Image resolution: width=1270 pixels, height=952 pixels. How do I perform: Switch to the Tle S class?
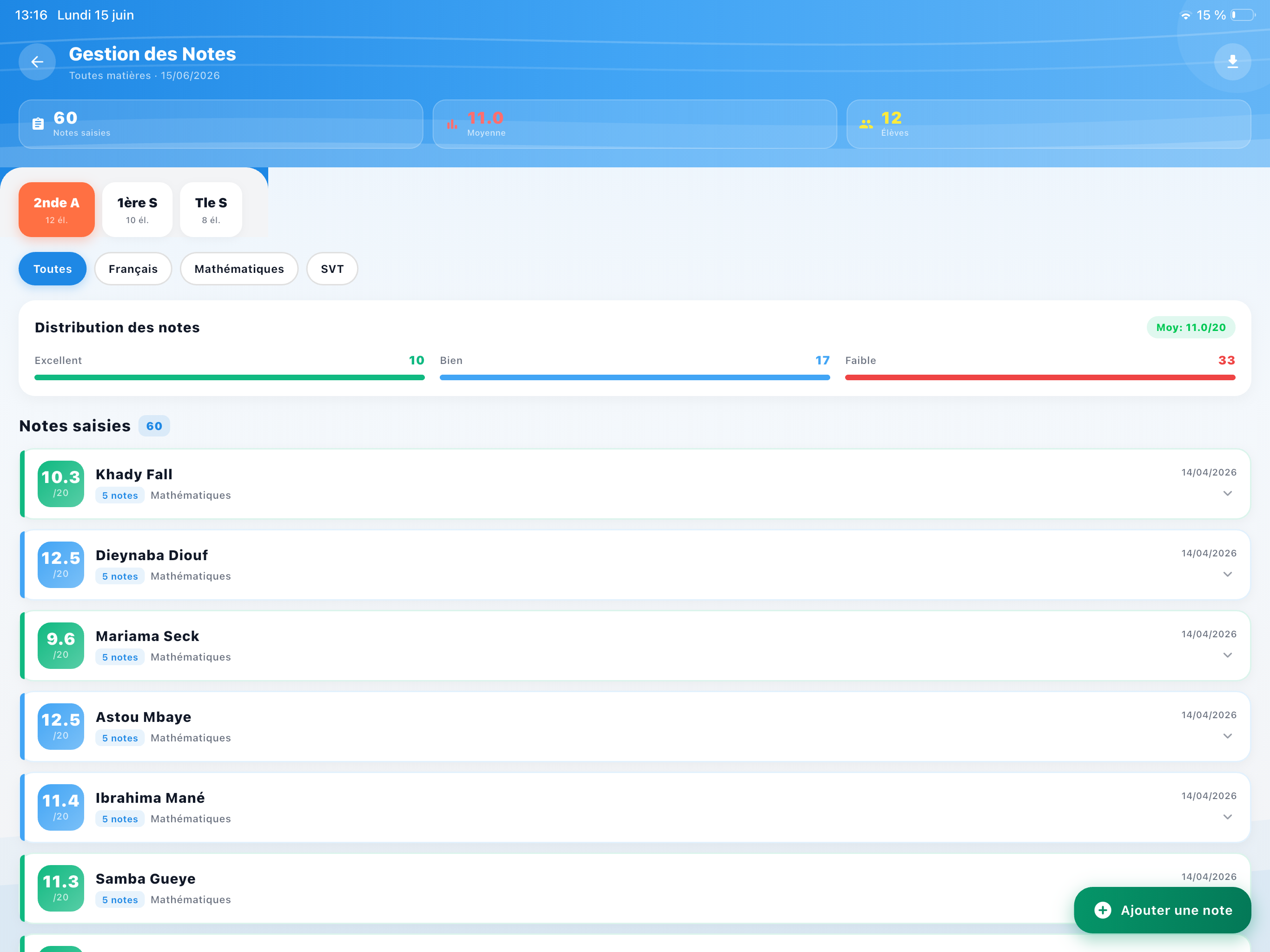pos(211,210)
